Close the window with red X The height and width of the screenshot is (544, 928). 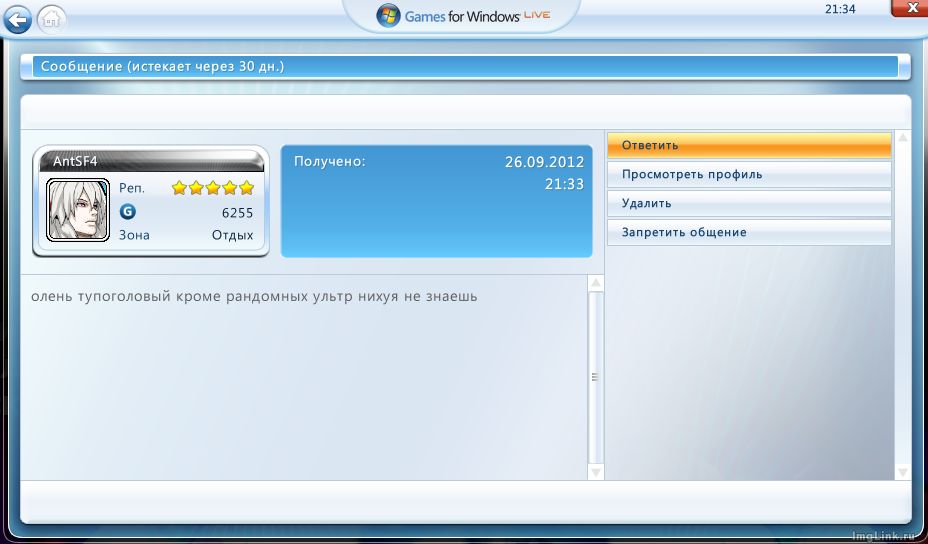(x=911, y=8)
